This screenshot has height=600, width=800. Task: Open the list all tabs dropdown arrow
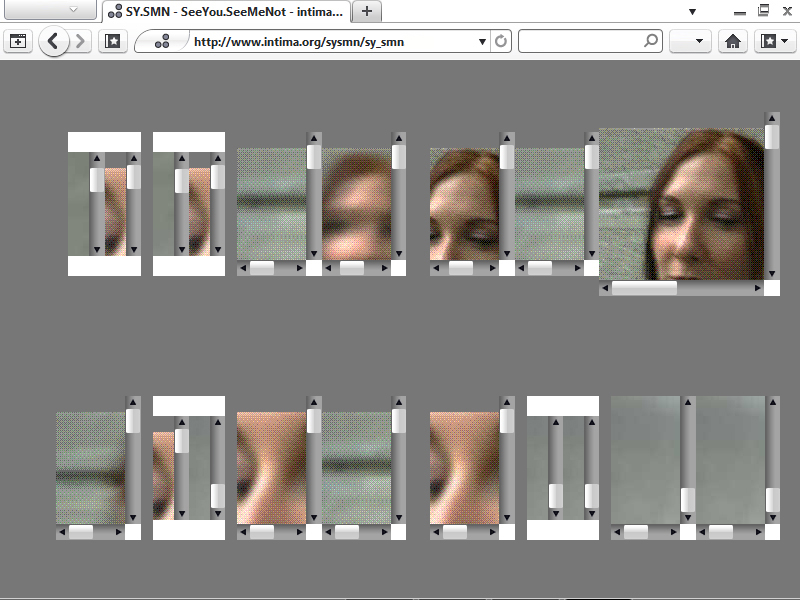click(x=692, y=11)
